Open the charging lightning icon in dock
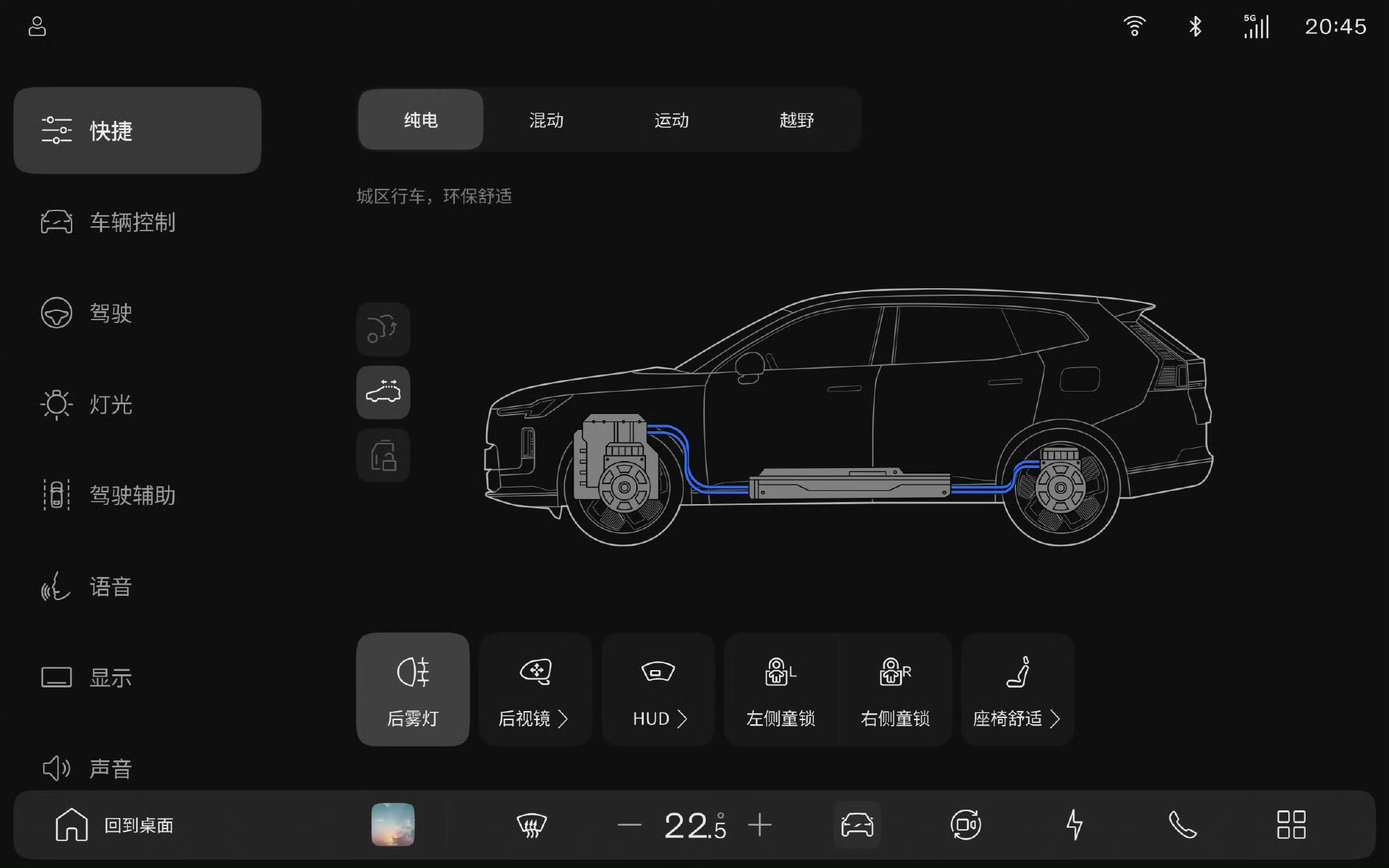 click(1074, 825)
